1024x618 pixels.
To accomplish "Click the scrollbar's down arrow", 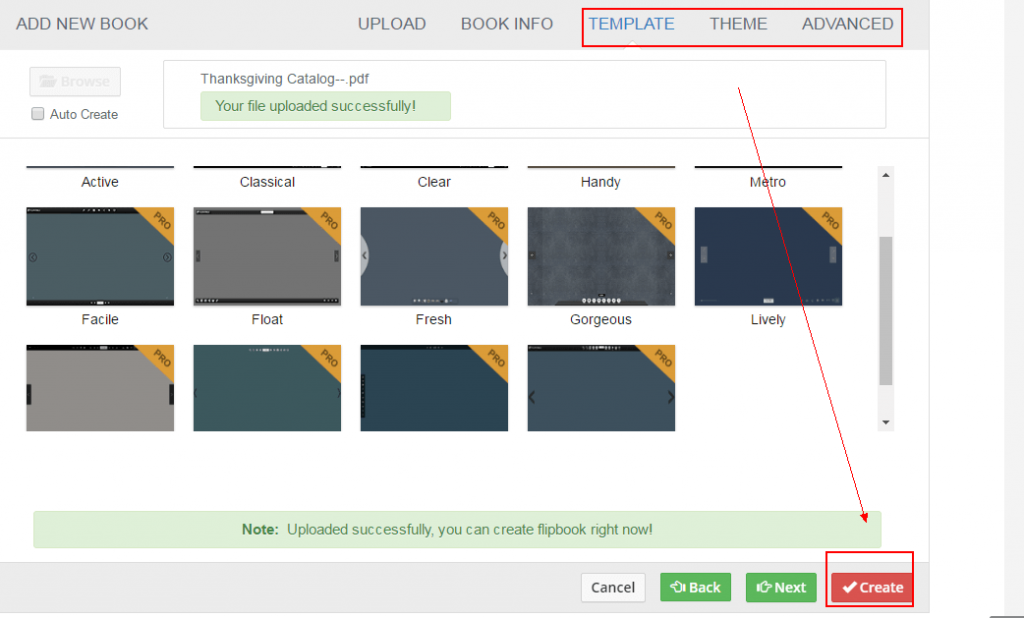I will 885,420.
